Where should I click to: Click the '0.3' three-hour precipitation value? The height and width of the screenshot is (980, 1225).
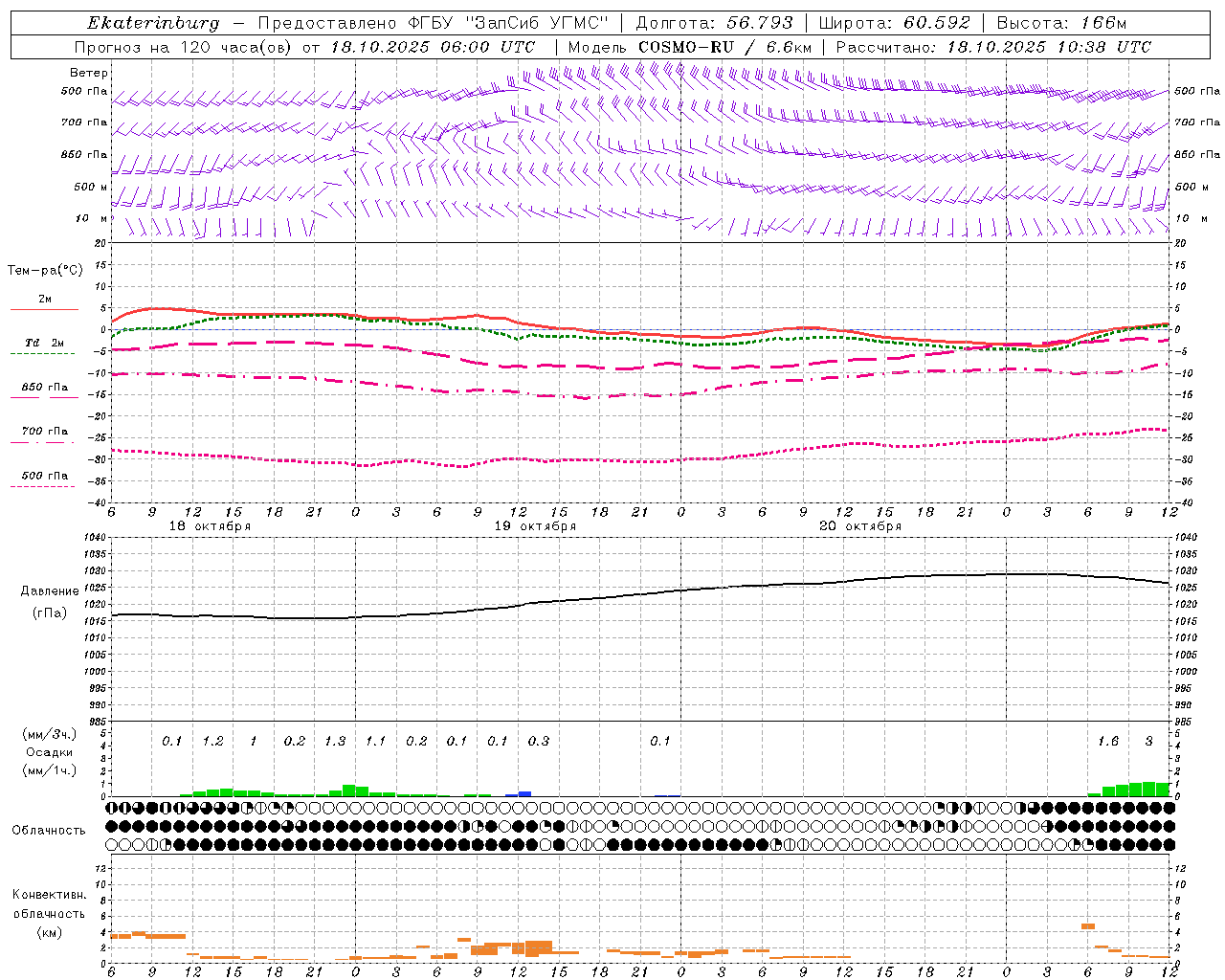pyautogui.click(x=539, y=742)
